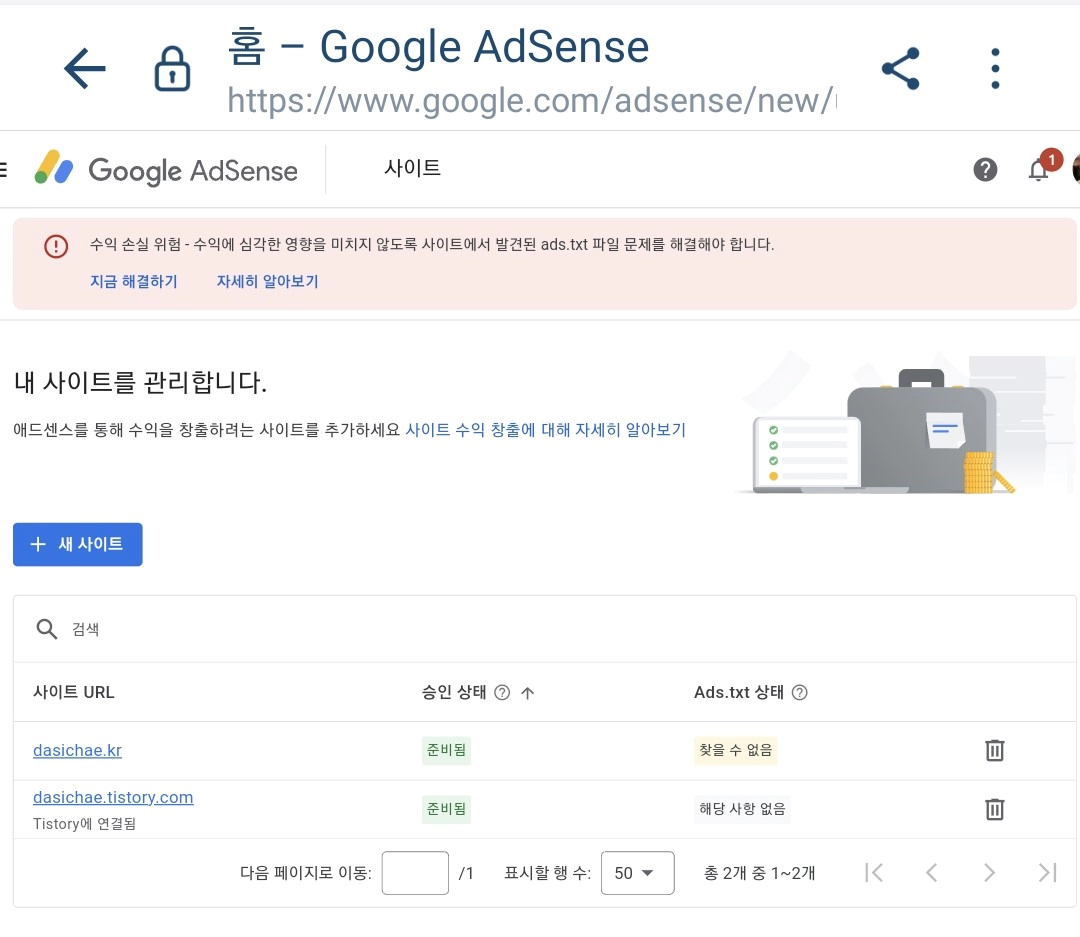The width and height of the screenshot is (1080, 937).
Task: Click 지금 해결하기 to fix ads.txt issue
Action: (134, 281)
